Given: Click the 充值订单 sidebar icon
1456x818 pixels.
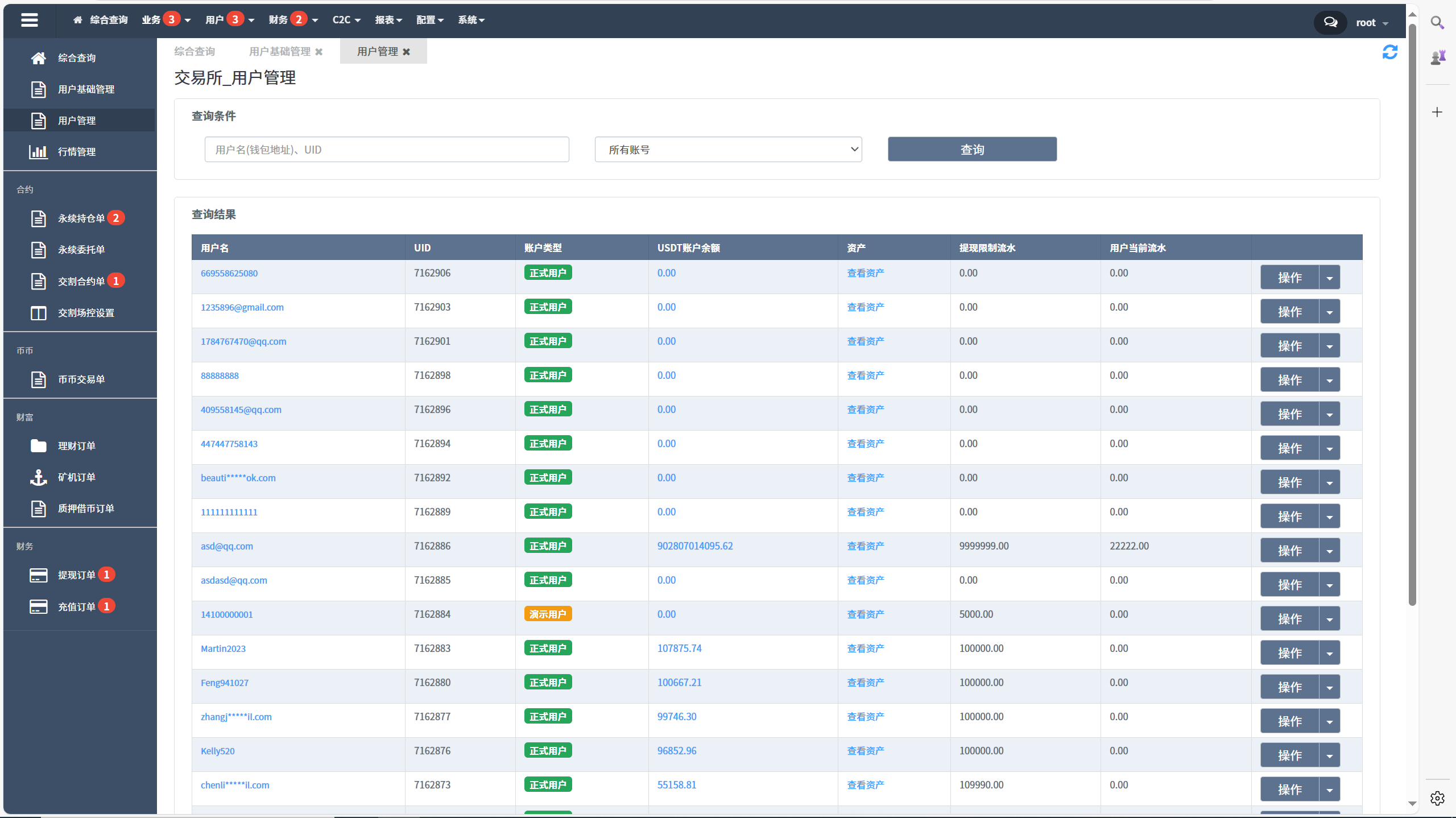Looking at the screenshot, I should tap(37, 607).
